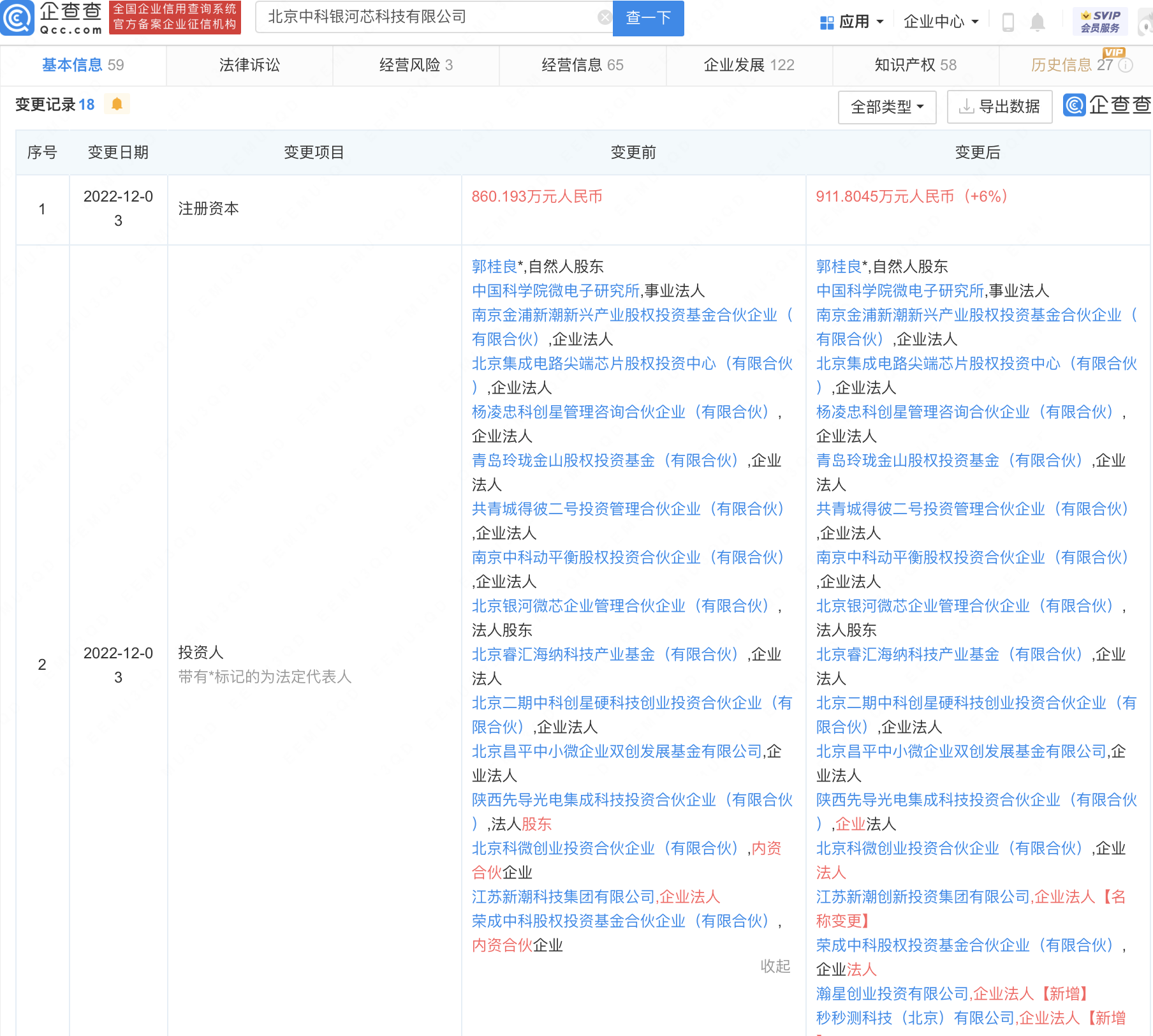The image size is (1153, 1036).
Task: Click the 变更日期 column header
Action: (x=118, y=152)
